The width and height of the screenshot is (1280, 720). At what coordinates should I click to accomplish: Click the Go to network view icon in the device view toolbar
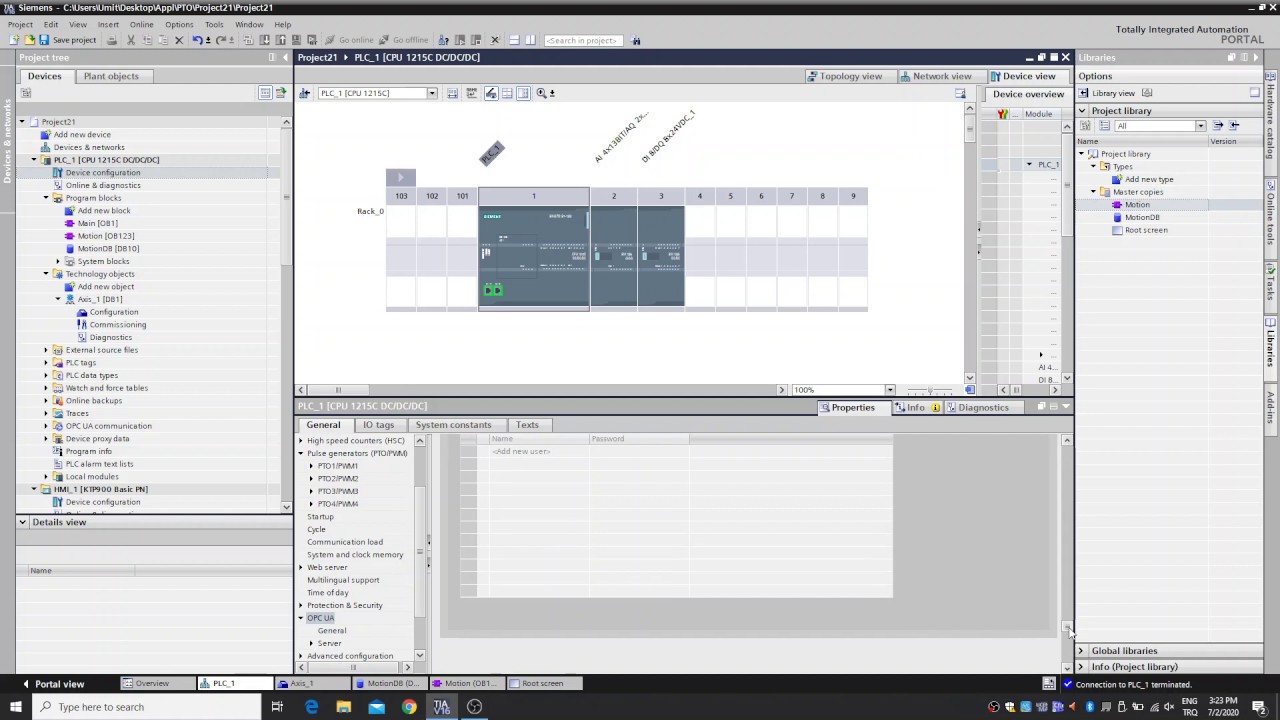tap(305, 93)
